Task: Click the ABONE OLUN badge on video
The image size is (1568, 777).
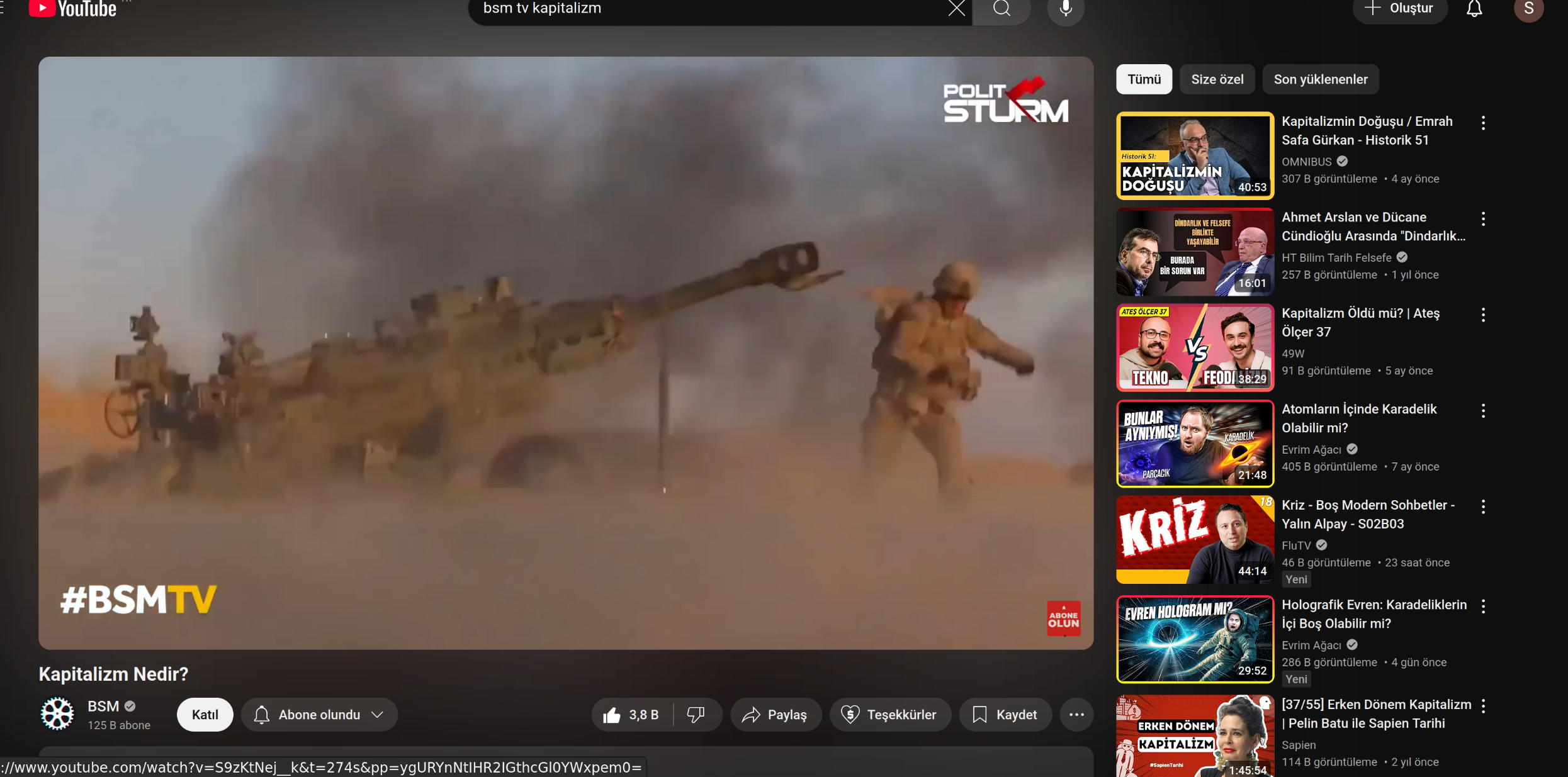Action: (x=1063, y=618)
